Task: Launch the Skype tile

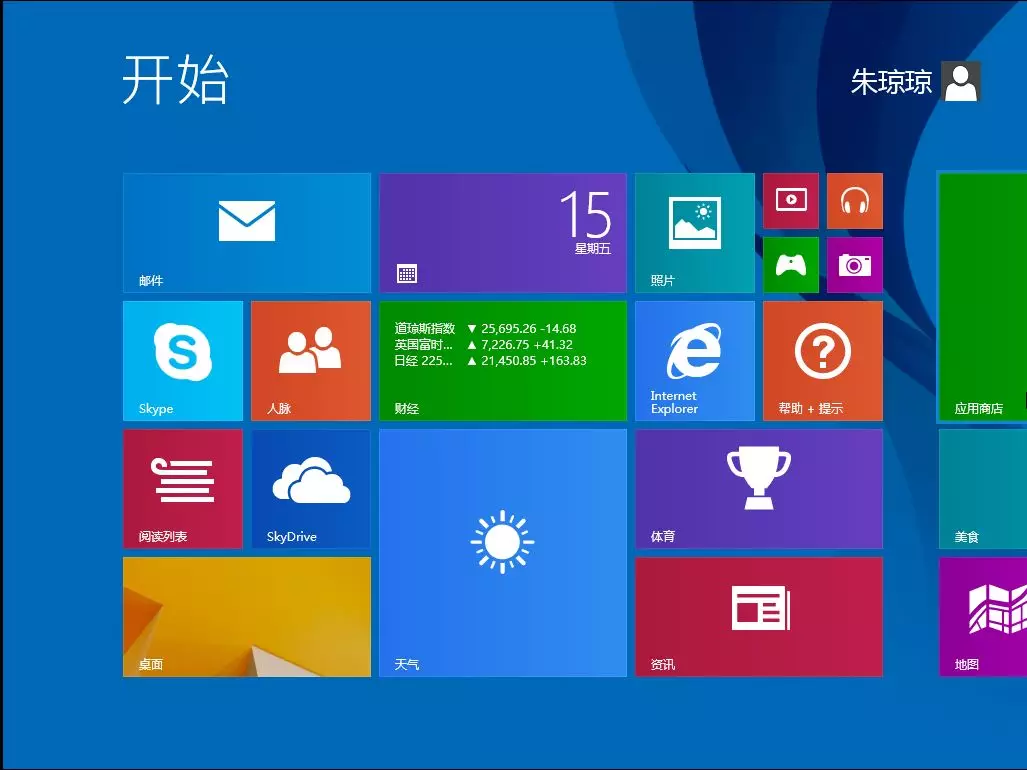Action: click(x=183, y=361)
